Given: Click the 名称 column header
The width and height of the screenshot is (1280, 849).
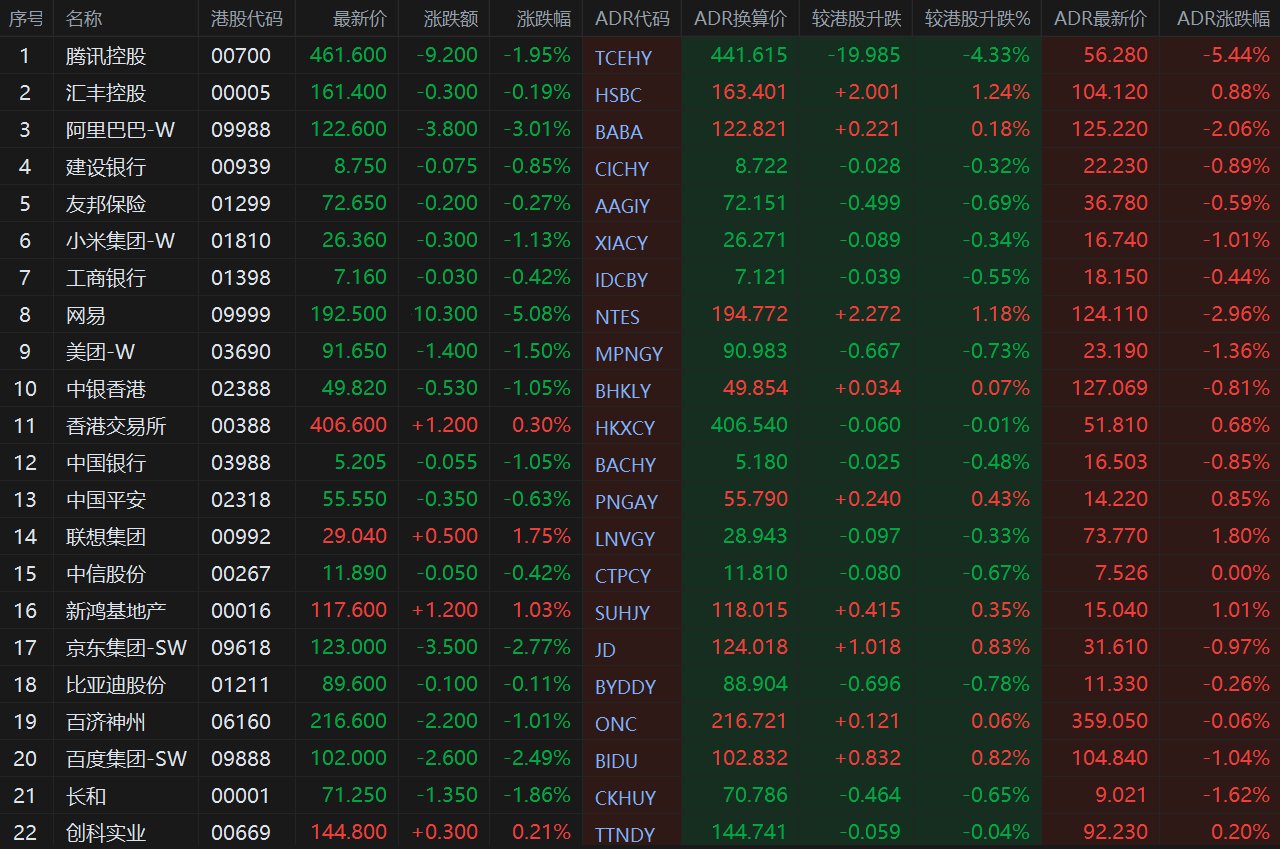Looking at the screenshot, I should click(x=84, y=18).
